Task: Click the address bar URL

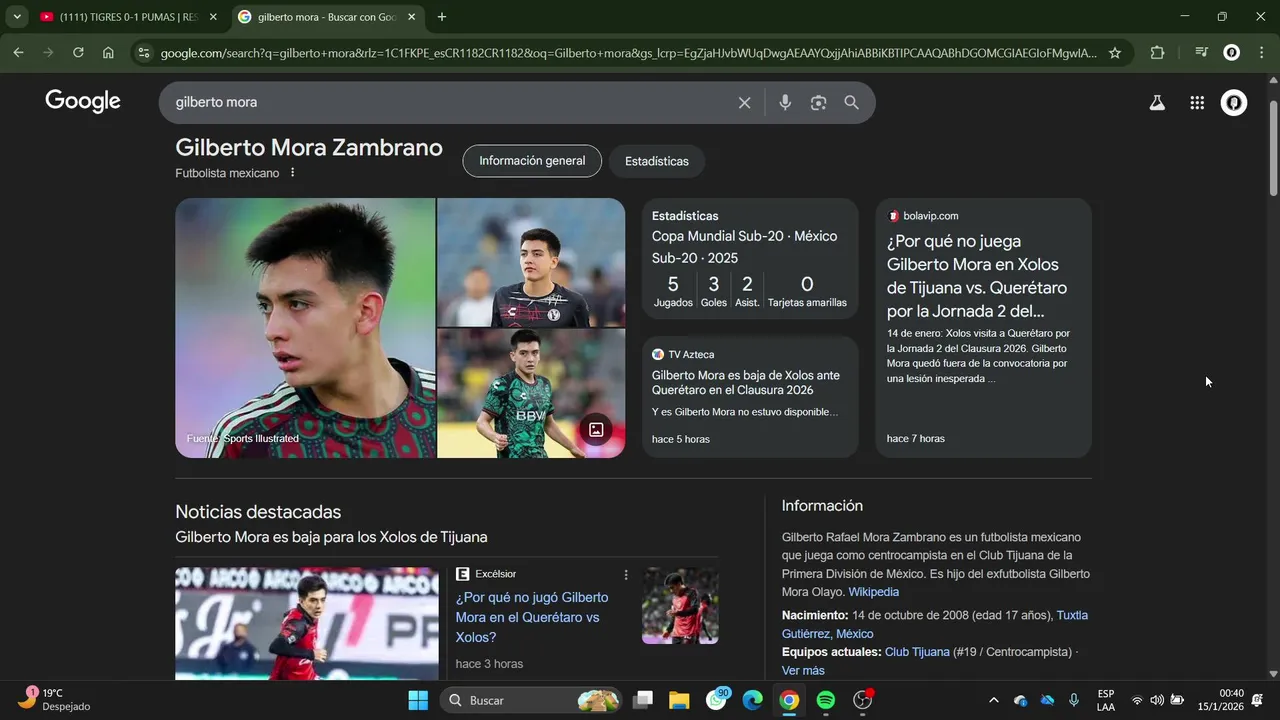Action: [628, 53]
